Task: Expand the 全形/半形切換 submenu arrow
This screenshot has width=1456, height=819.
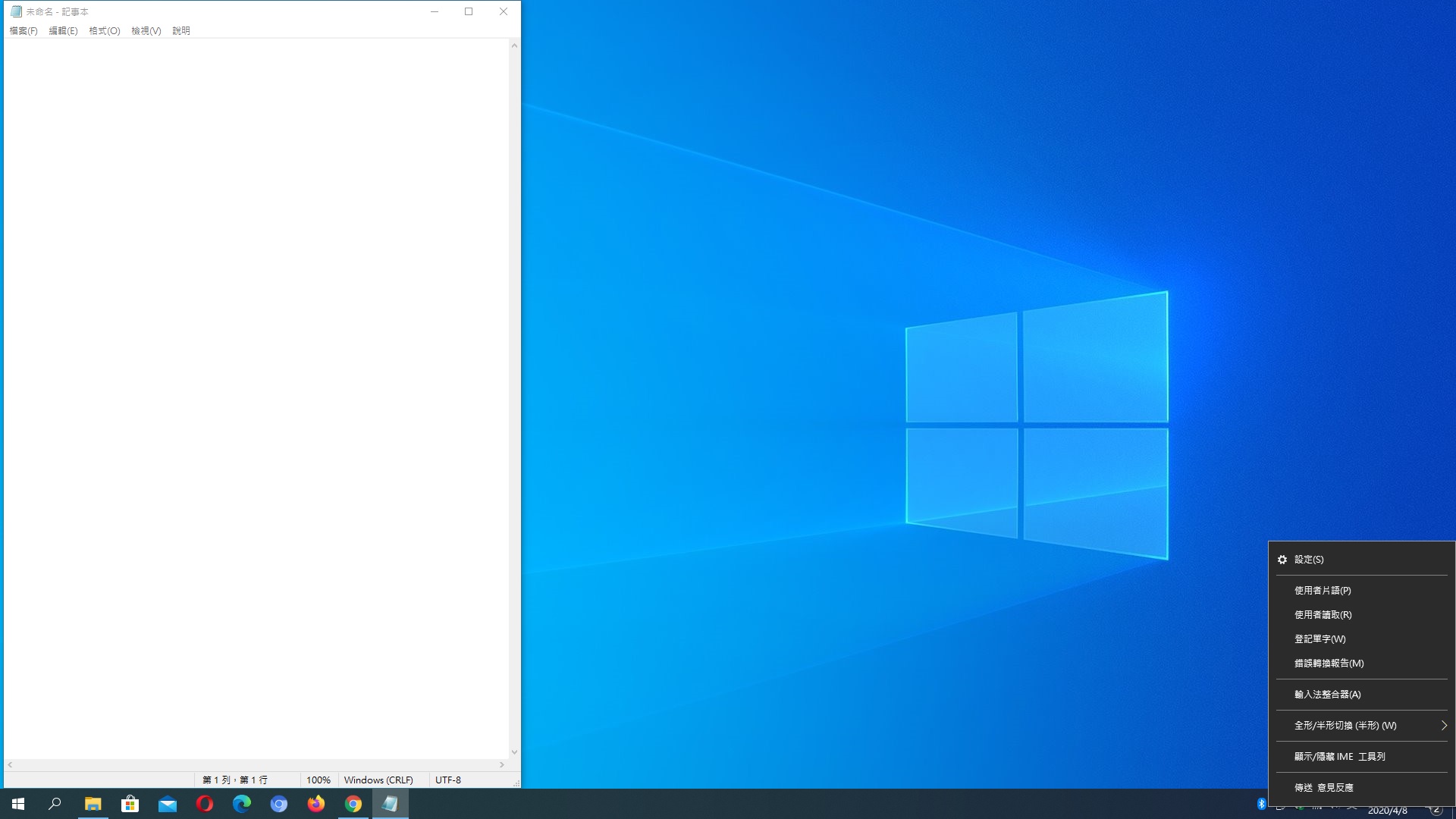Action: pos(1444,726)
